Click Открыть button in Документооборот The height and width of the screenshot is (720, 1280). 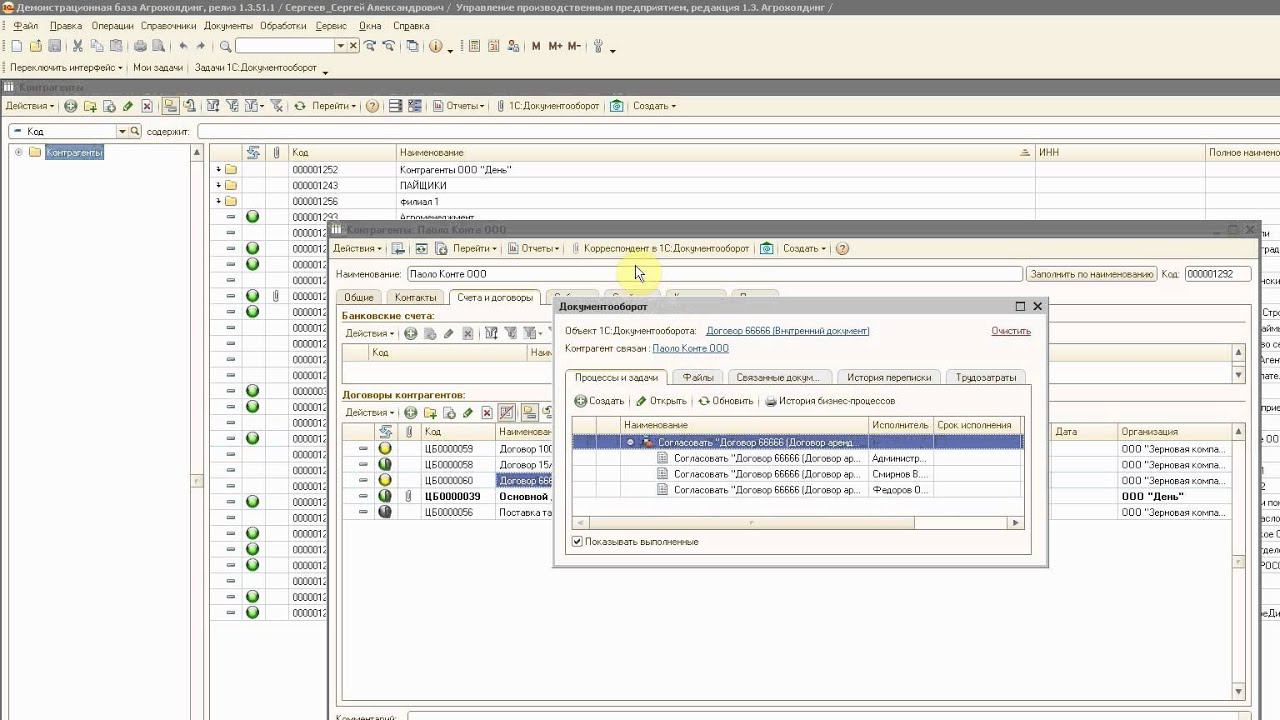point(661,401)
